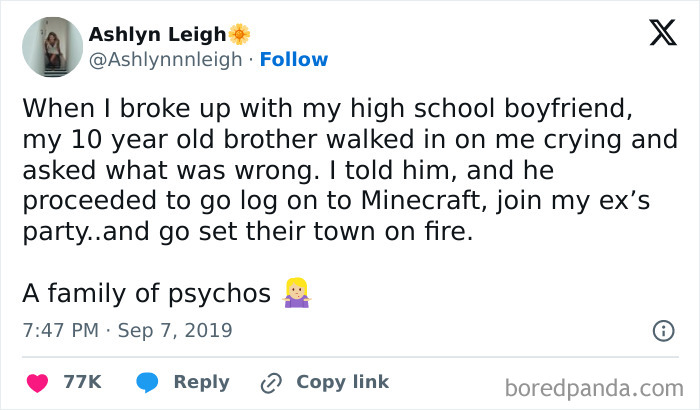
Task: Click the Reply text label
Action: (201, 382)
